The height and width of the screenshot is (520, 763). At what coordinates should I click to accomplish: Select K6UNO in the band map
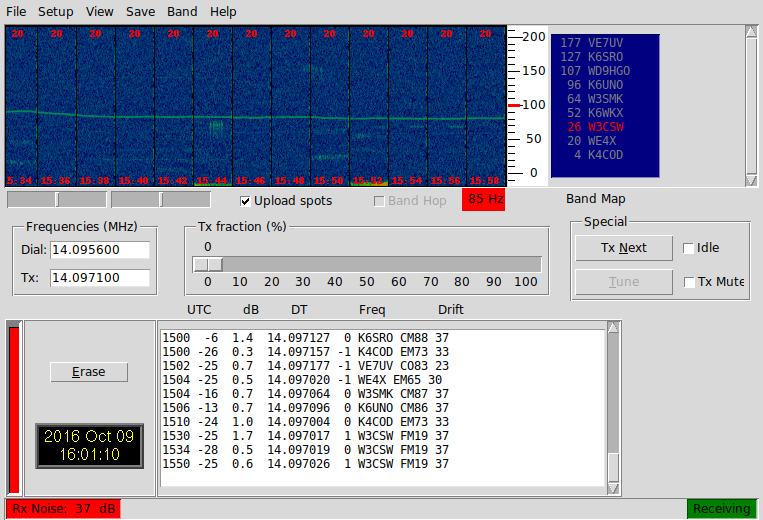point(595,85)
